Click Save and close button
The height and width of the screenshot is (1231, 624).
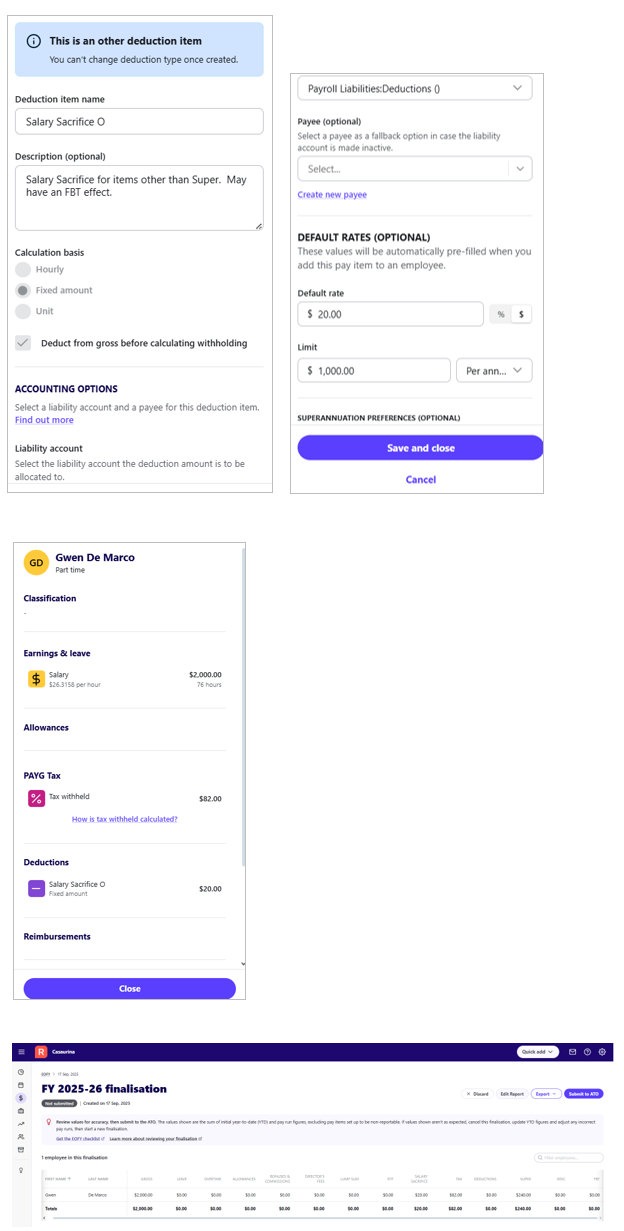click(x=420, y=448)
